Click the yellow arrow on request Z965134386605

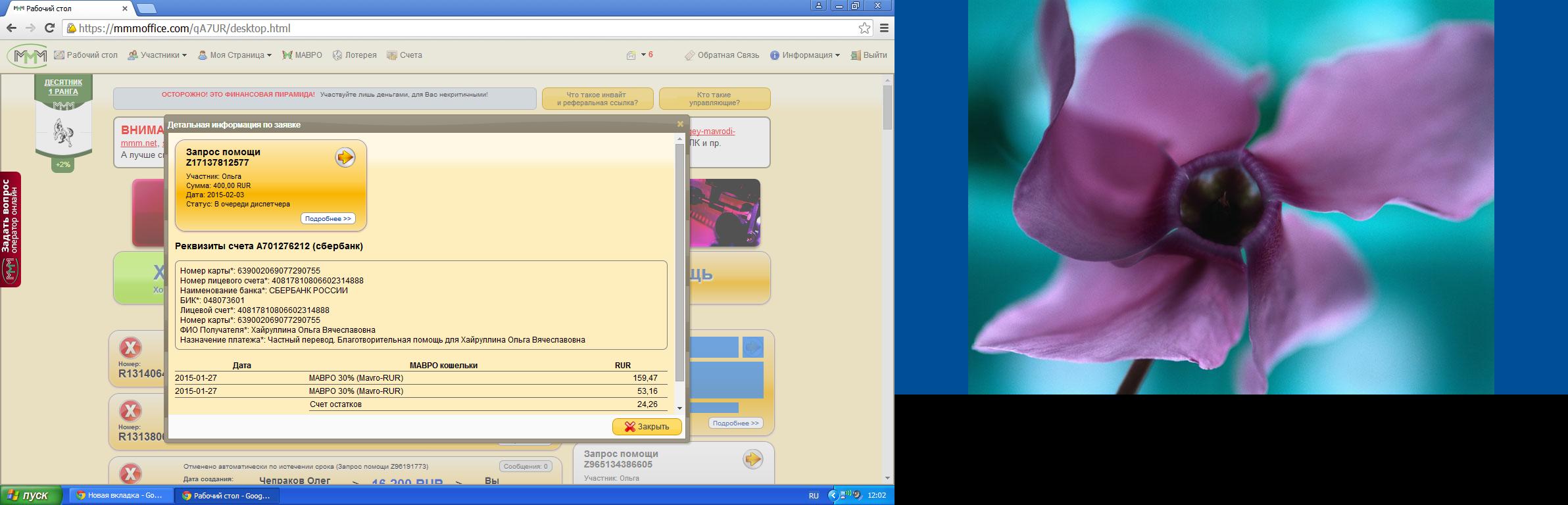click(x=752, y=459)
